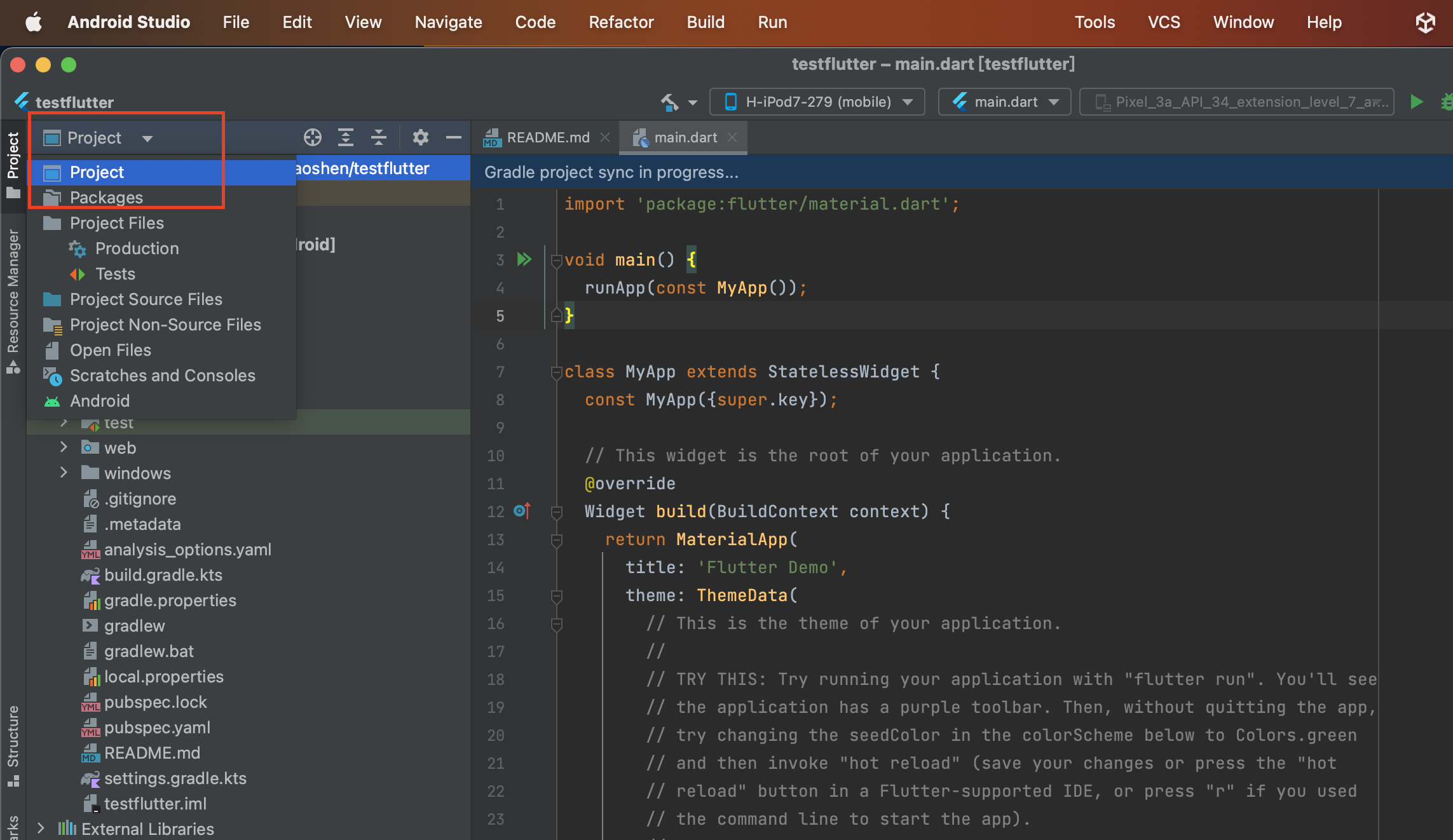Open the Apple menu

point(34,22)
